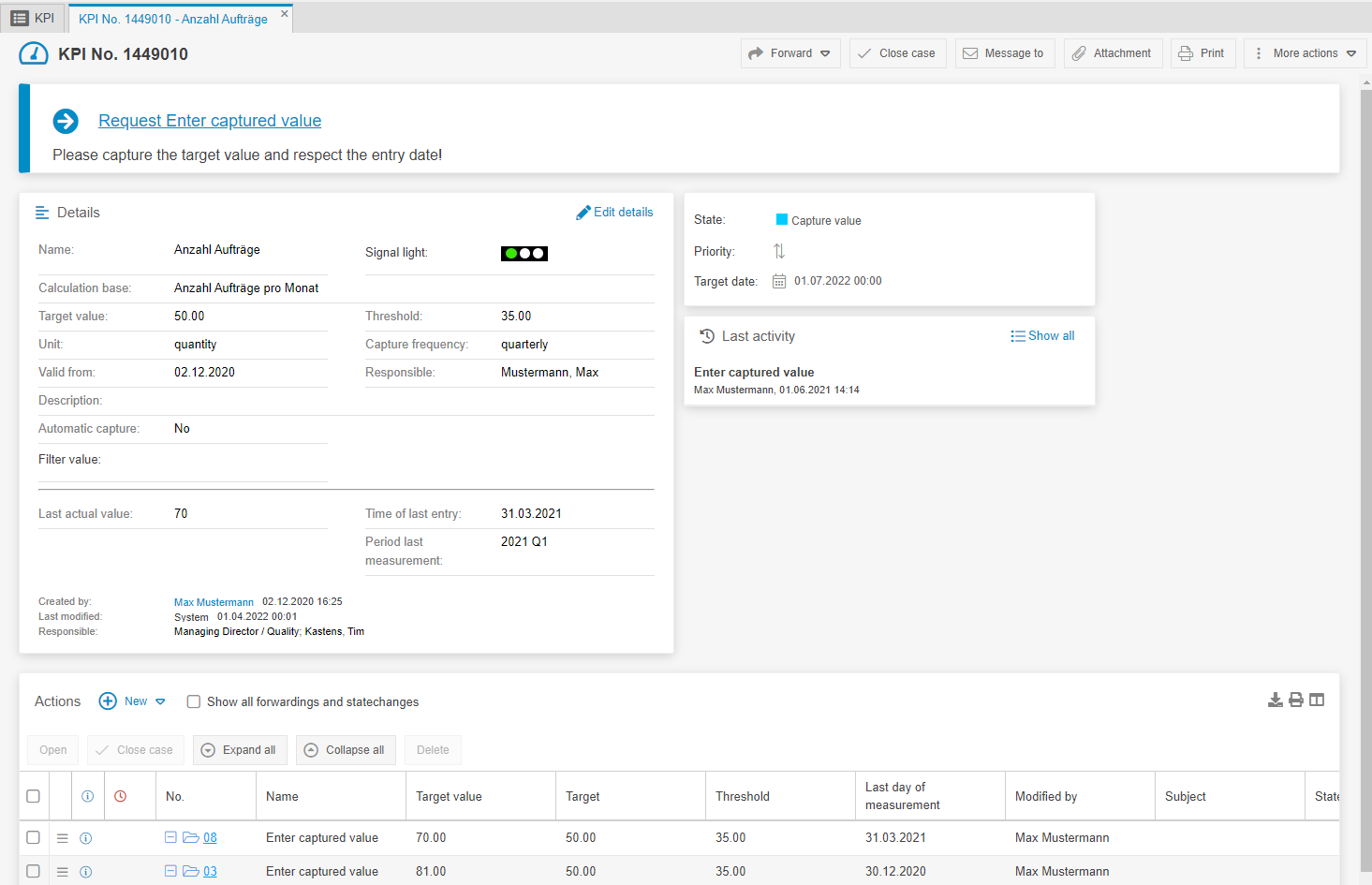Click the download export icon in Actions
Screen dimensions: 1372x885
pos(1275,701)
